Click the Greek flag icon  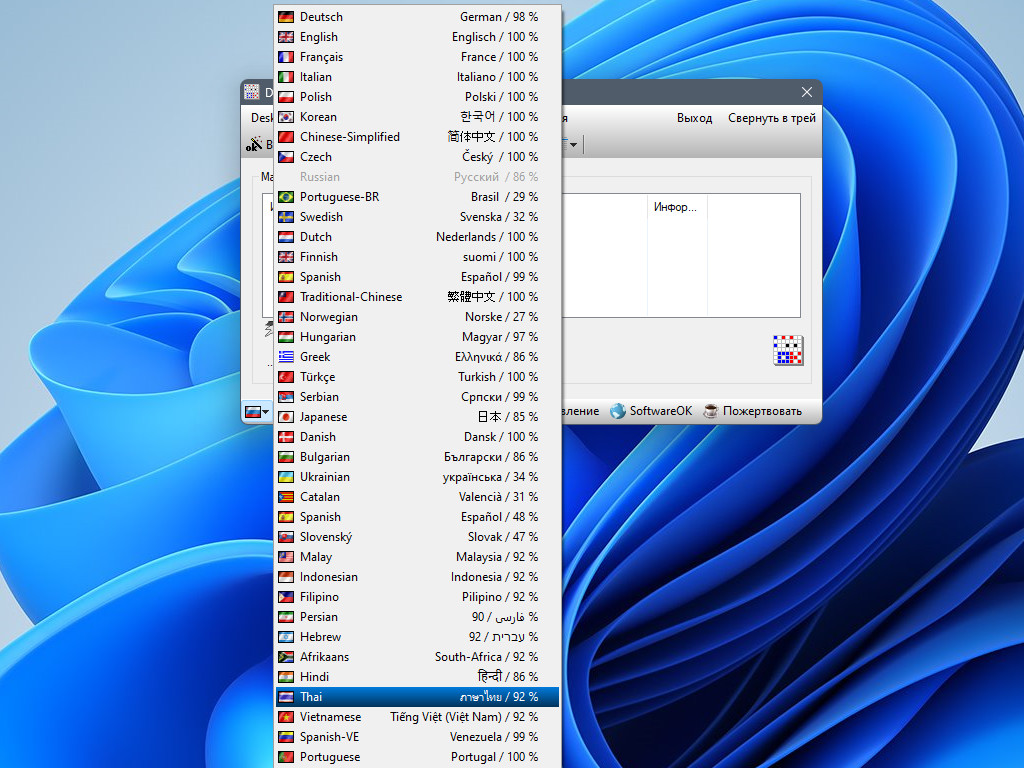tap(285, 357)
